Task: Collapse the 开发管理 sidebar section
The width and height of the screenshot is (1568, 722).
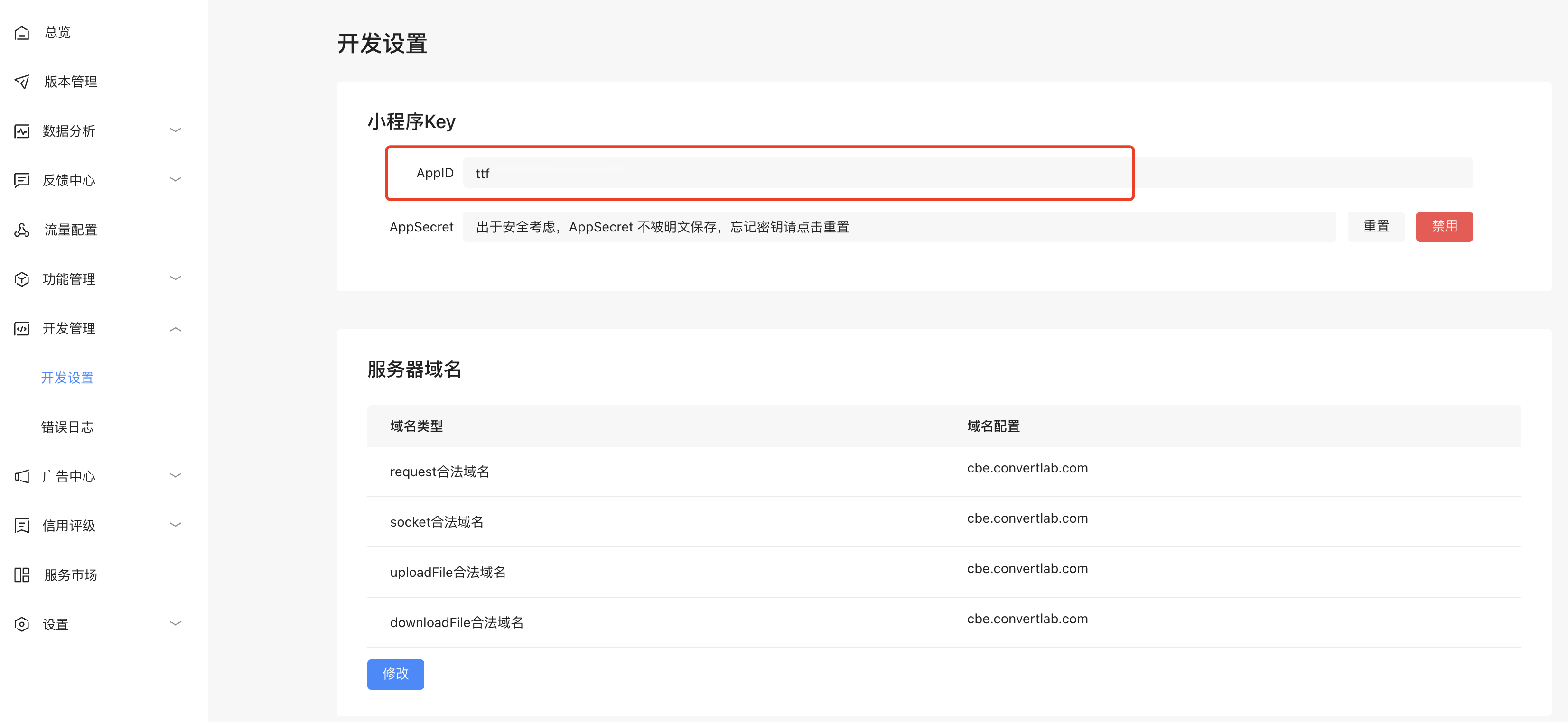Action: tap(176, 328)
